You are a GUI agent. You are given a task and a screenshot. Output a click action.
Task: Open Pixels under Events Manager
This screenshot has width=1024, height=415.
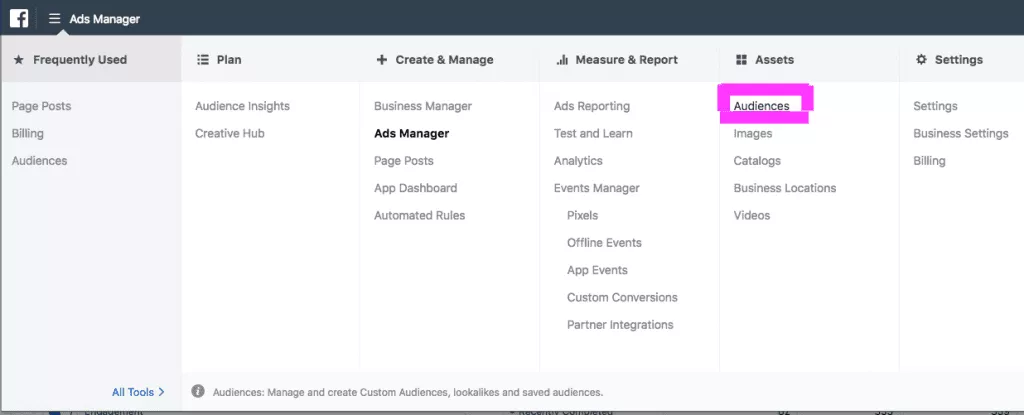coord(583,216)
